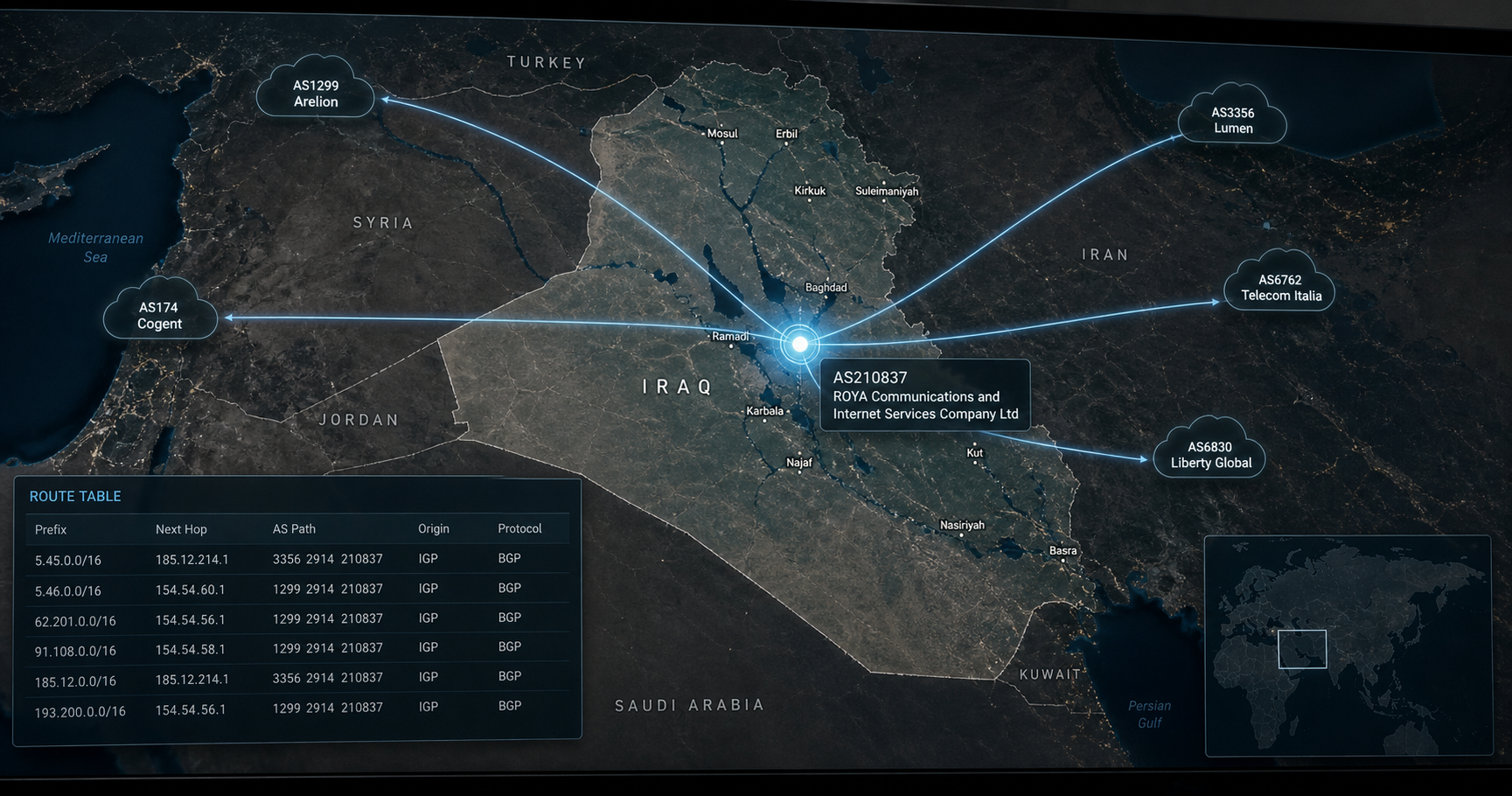The height and width of the screenshot is (796, 1512).
Task: Select prefix 5.46.0.0/16 row
Action: pos(297,590)
